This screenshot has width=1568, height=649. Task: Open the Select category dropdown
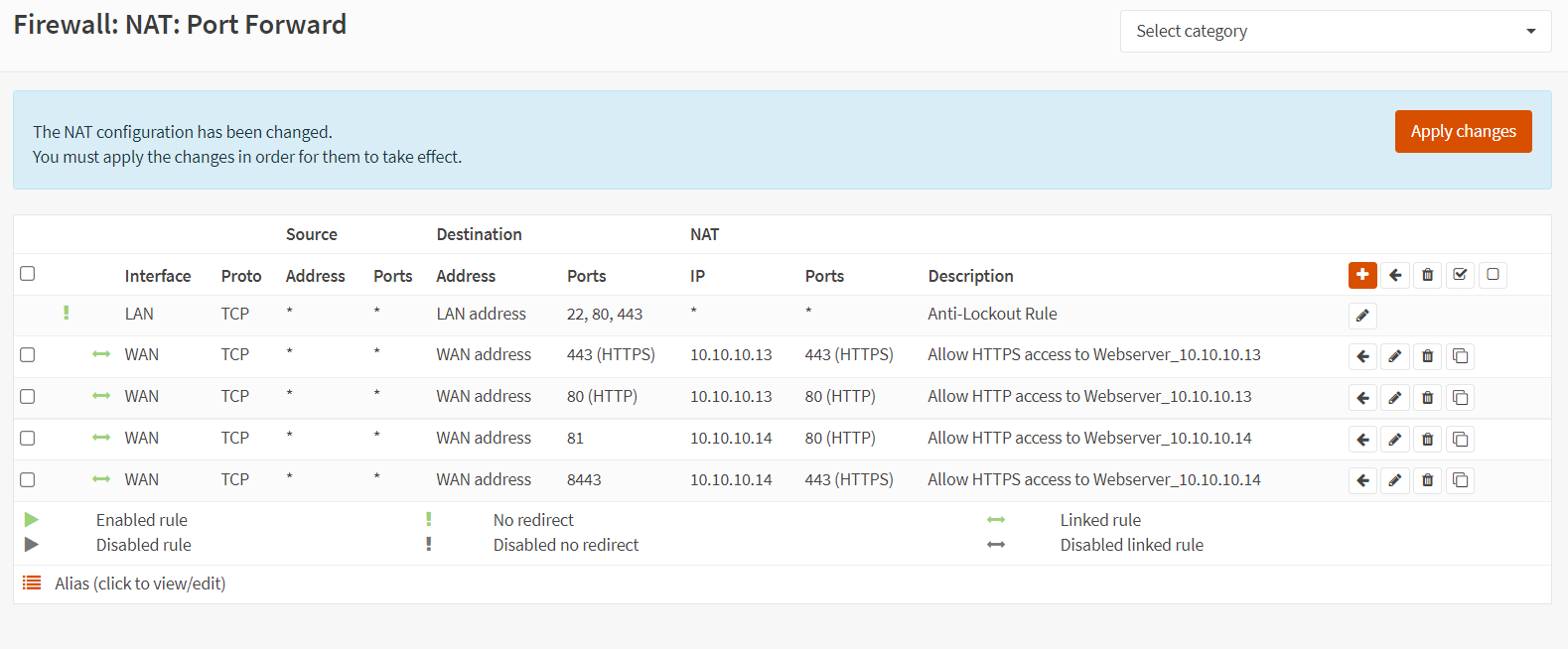coord(1336,31)
